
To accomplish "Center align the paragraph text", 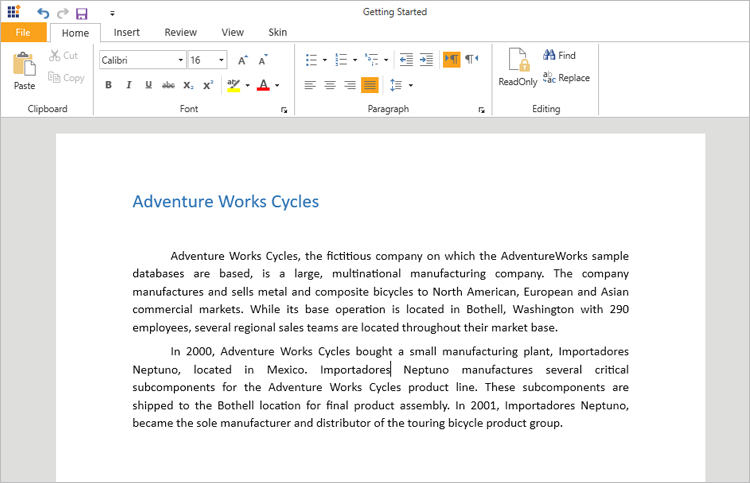I will click(330, 85).
